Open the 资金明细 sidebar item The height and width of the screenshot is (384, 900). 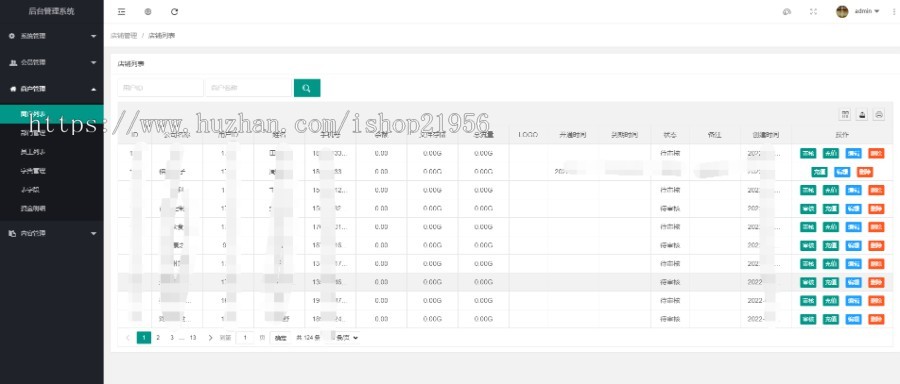[x=33, y=208]
